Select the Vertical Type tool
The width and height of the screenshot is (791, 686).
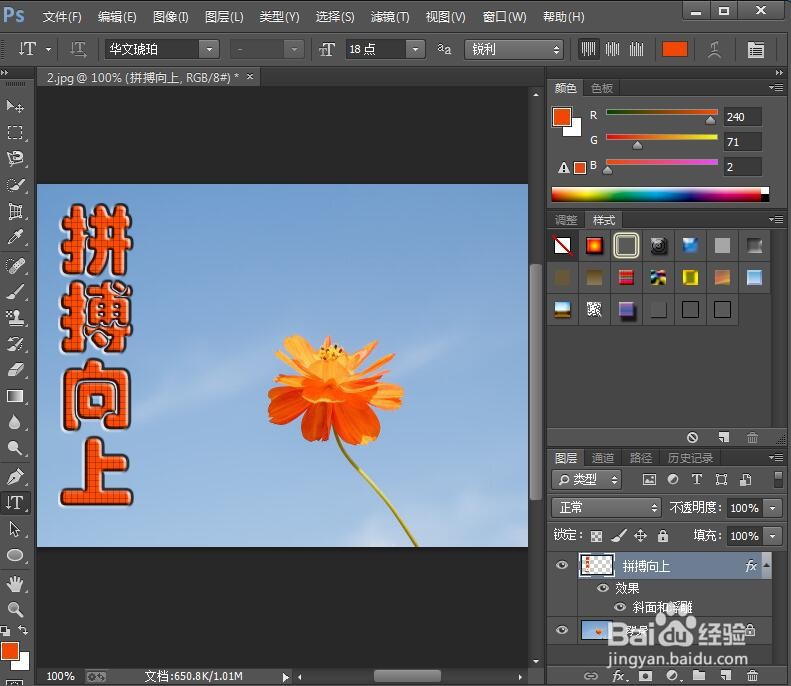(15, 502)
